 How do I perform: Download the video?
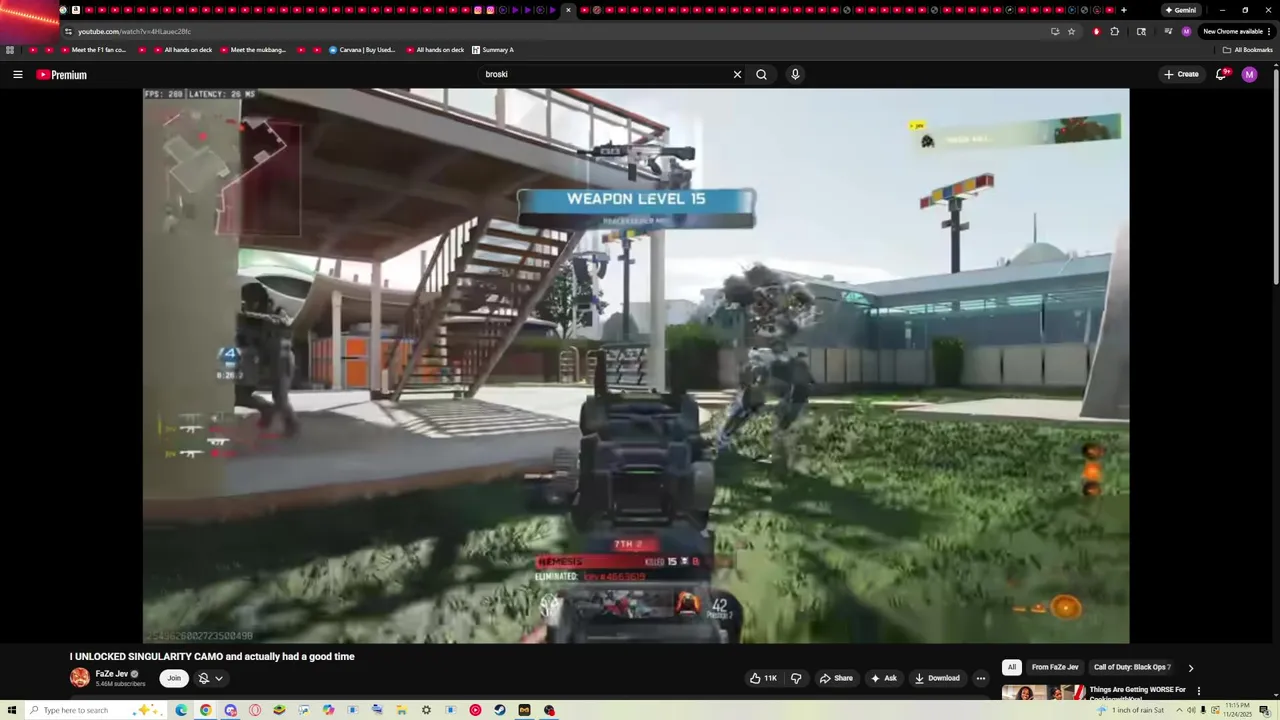point(937,678)
